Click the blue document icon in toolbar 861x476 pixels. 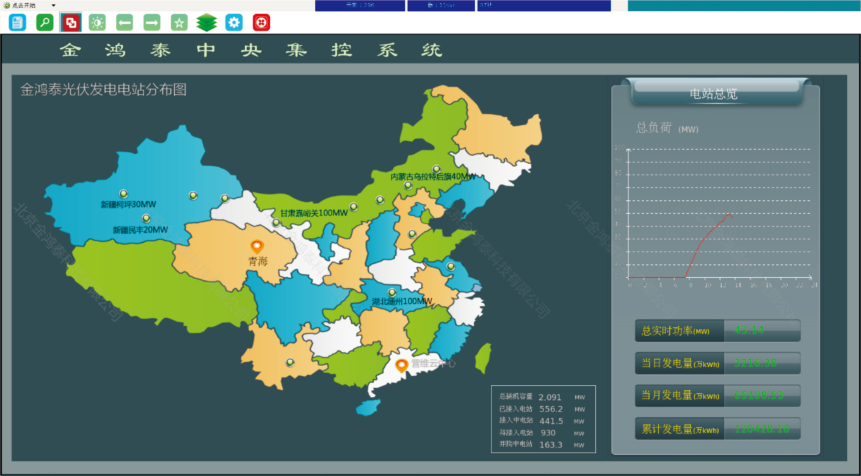17,22
